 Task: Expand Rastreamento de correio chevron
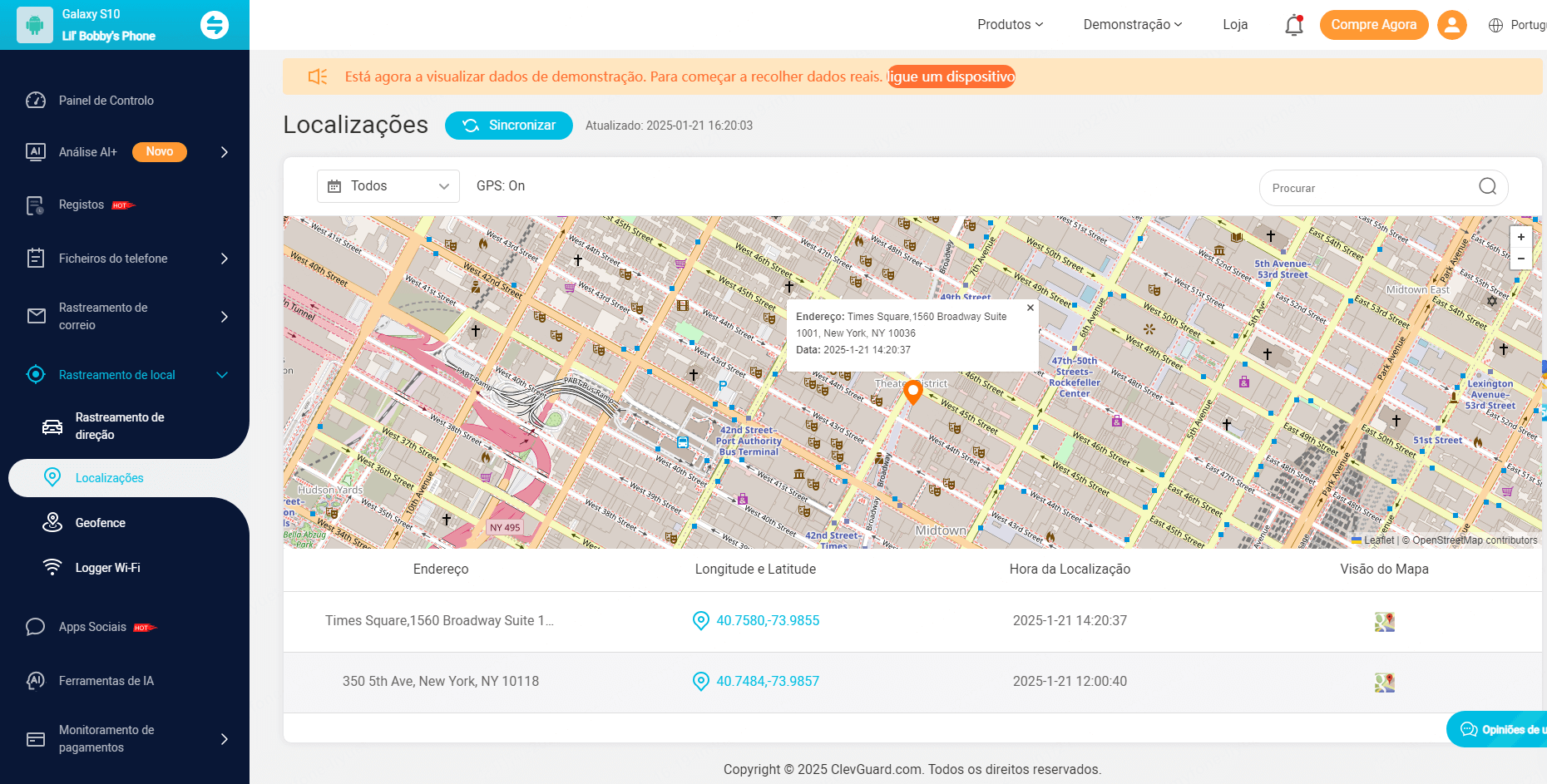[x=224, y=317]
